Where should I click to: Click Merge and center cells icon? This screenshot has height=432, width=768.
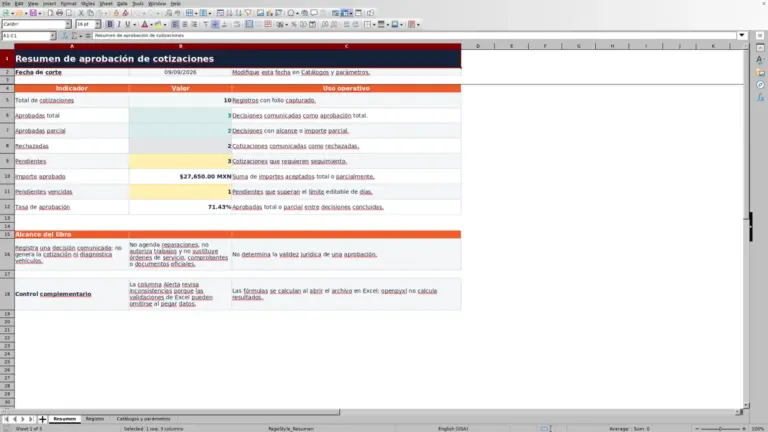[249, 24]
